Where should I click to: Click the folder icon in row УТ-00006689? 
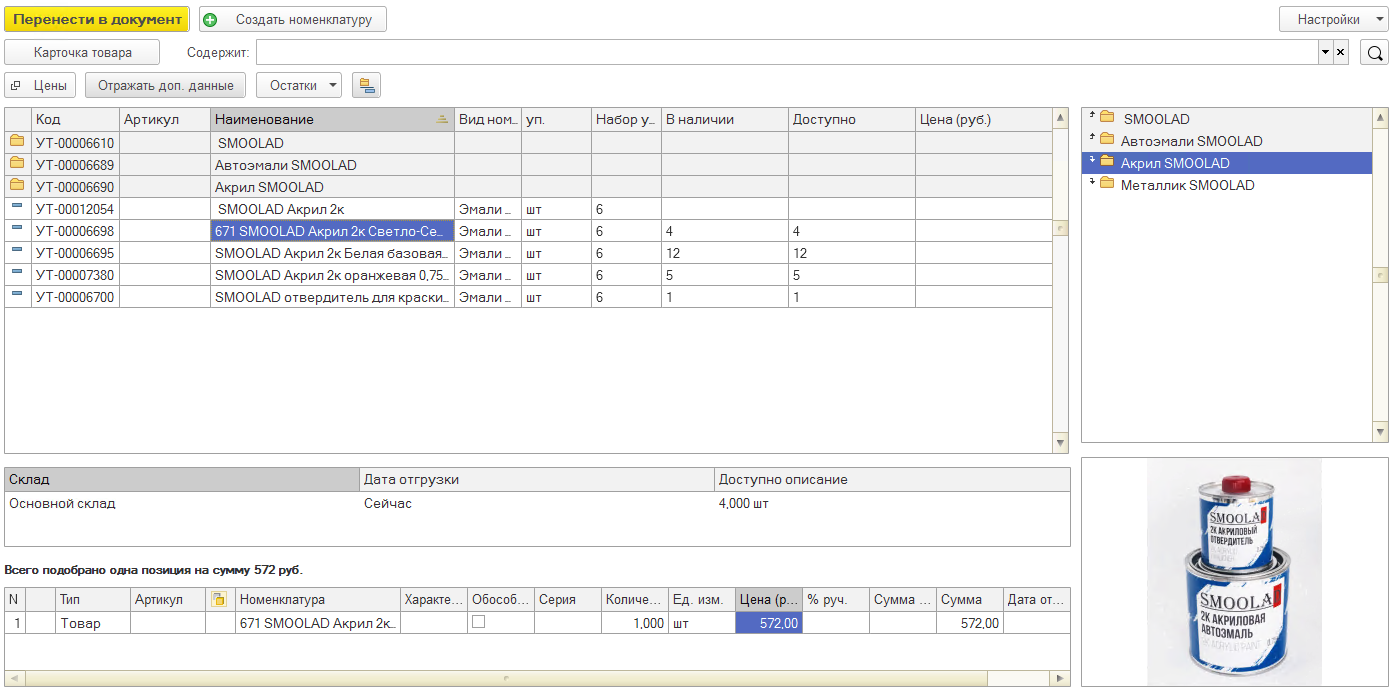(17, 164)
